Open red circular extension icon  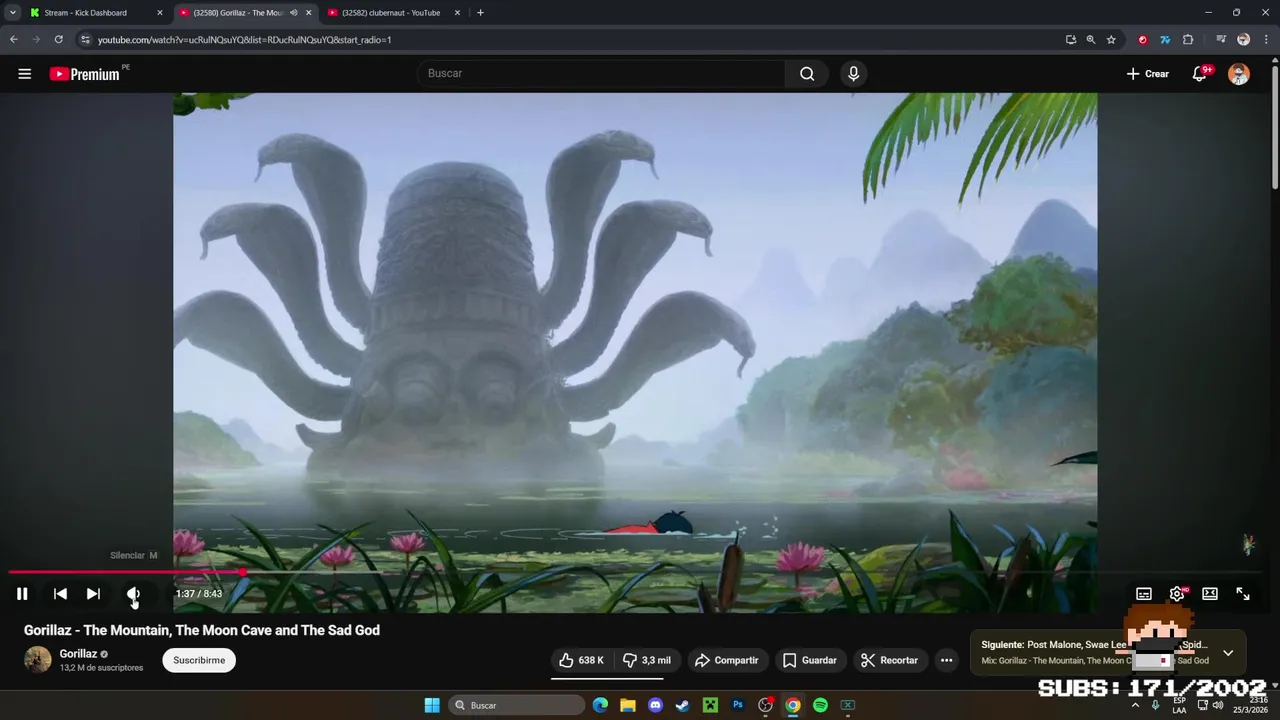pyautogui.click(x=1143, y=40)
